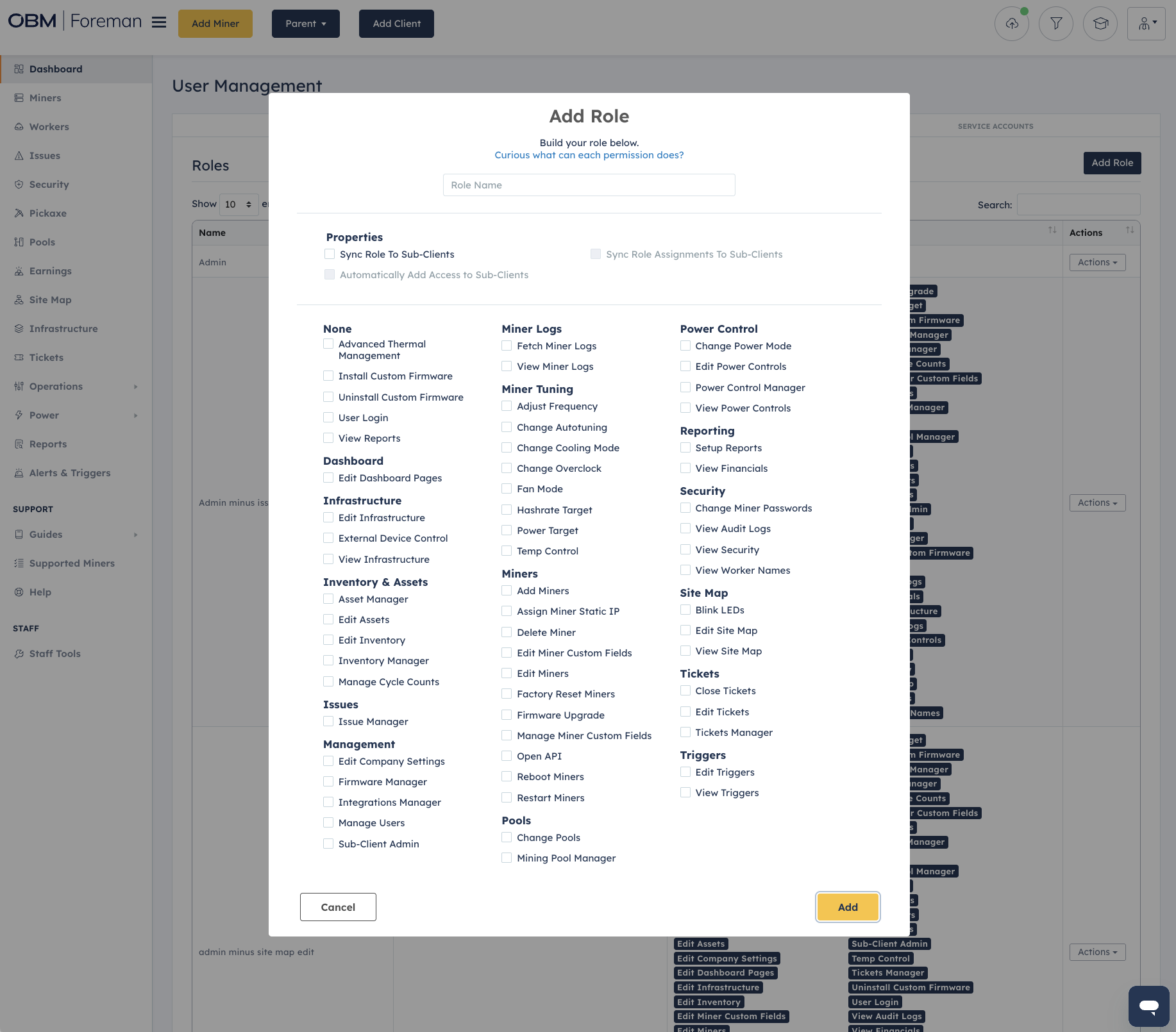This screenshot has height=1032, width=1176.
Task: Focus the Role Name input field
Action: coord(589,185)
